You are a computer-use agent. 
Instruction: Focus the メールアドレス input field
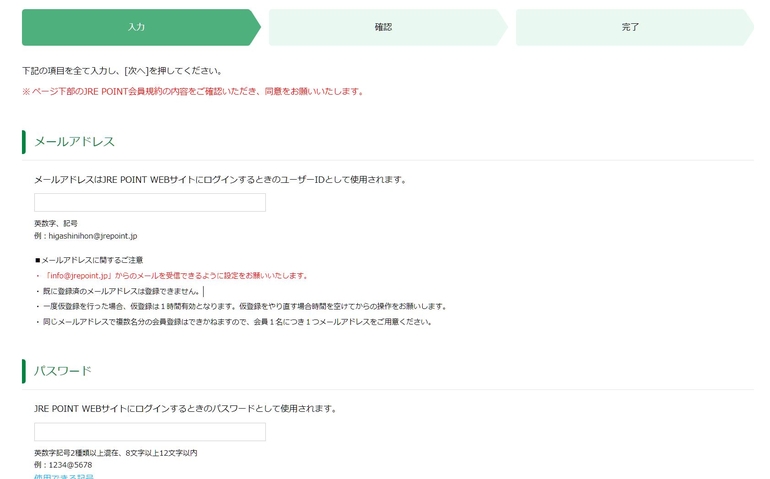coord(150,202)
